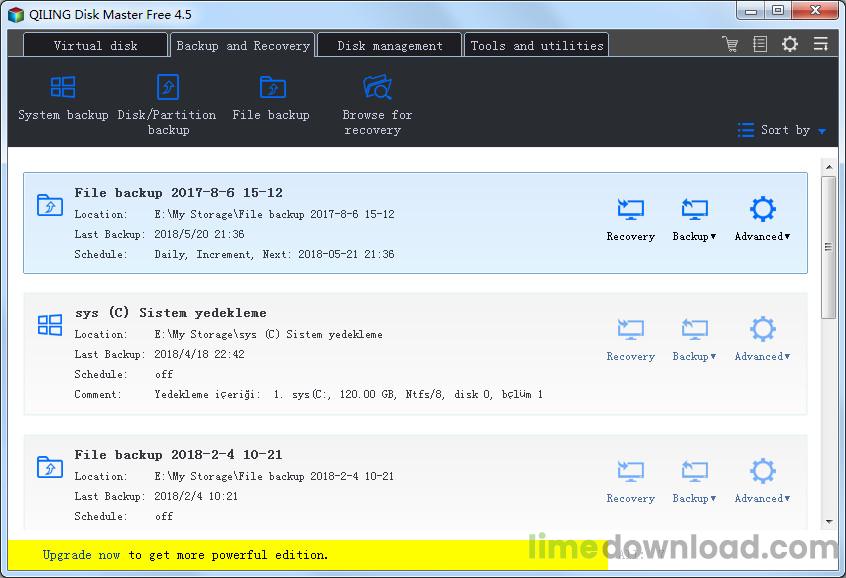Click Advanced gear for sys (C) Sistem yedekleme
Screen dimensions: 846x578
pyautogui.click(x=762, y=329)
